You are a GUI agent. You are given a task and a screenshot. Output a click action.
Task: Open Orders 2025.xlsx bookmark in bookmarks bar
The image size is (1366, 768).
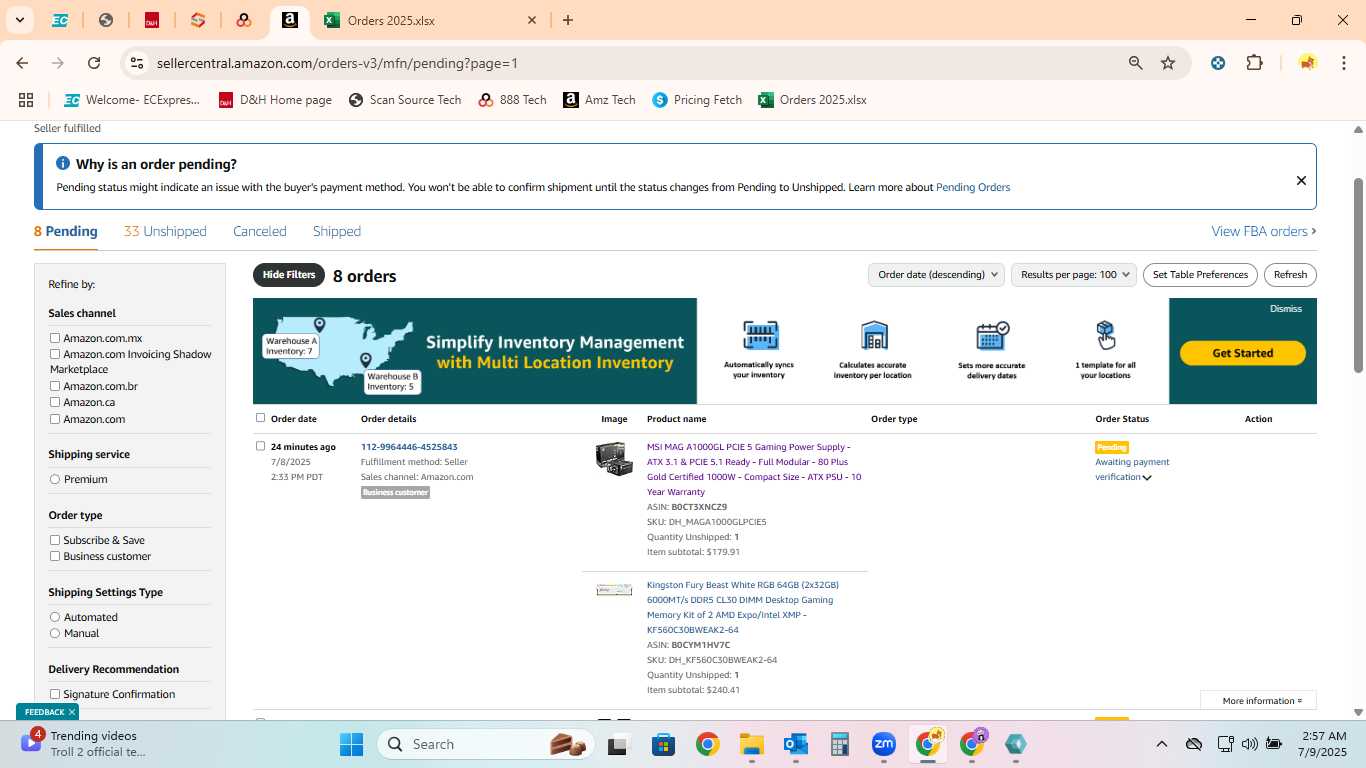click(x=812, y=100)
